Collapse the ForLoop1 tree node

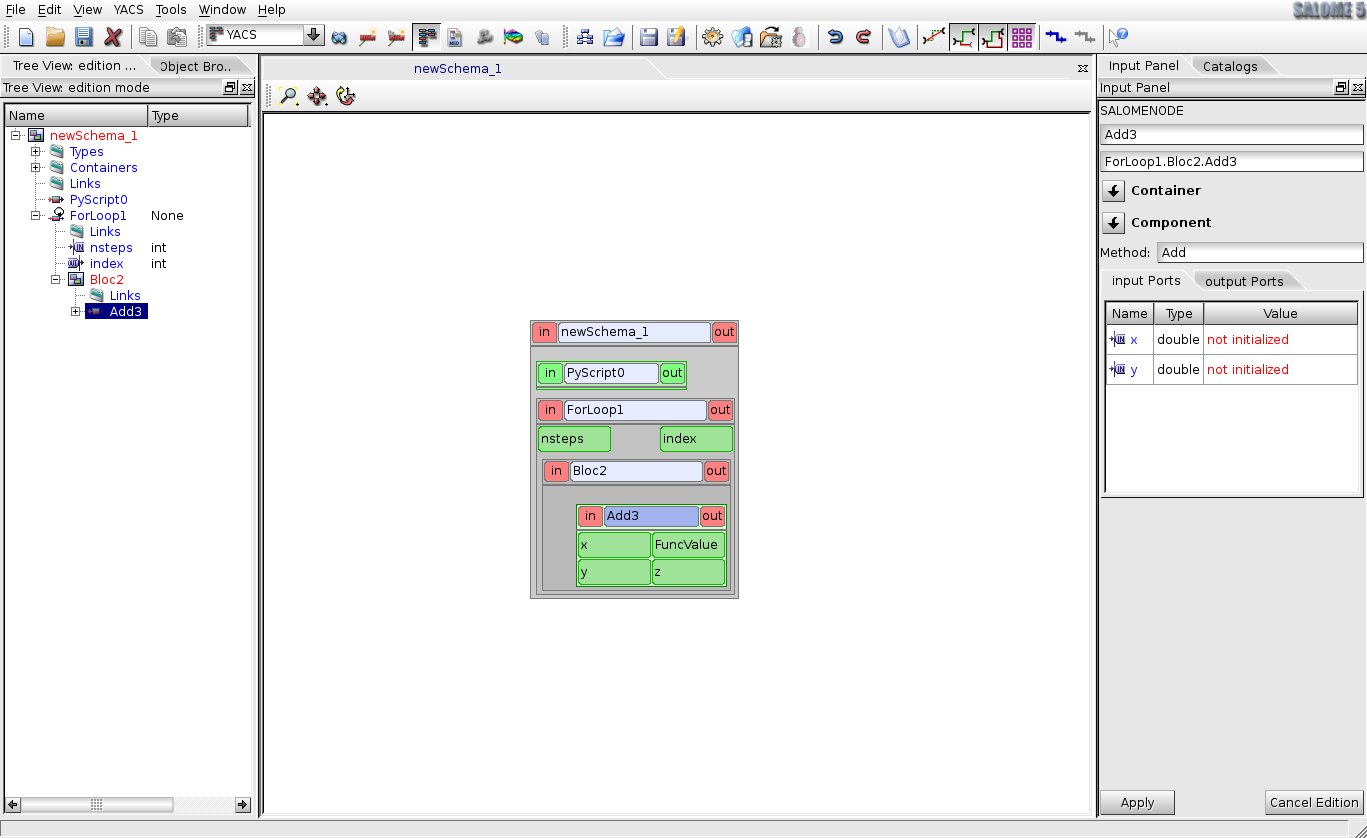pyautogui.click(x=36, y=216)
